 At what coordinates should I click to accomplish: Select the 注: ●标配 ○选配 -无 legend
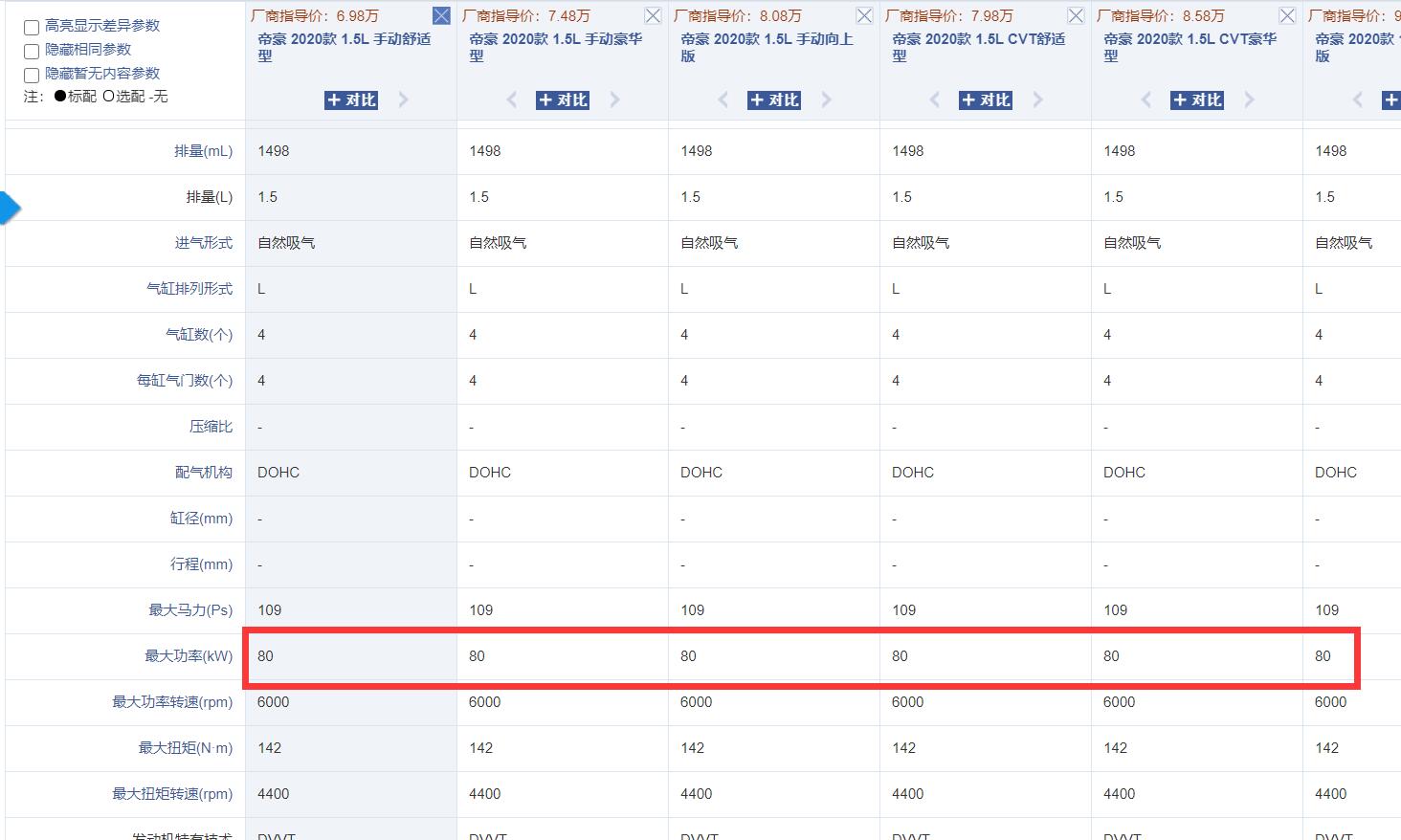point(96,97)
